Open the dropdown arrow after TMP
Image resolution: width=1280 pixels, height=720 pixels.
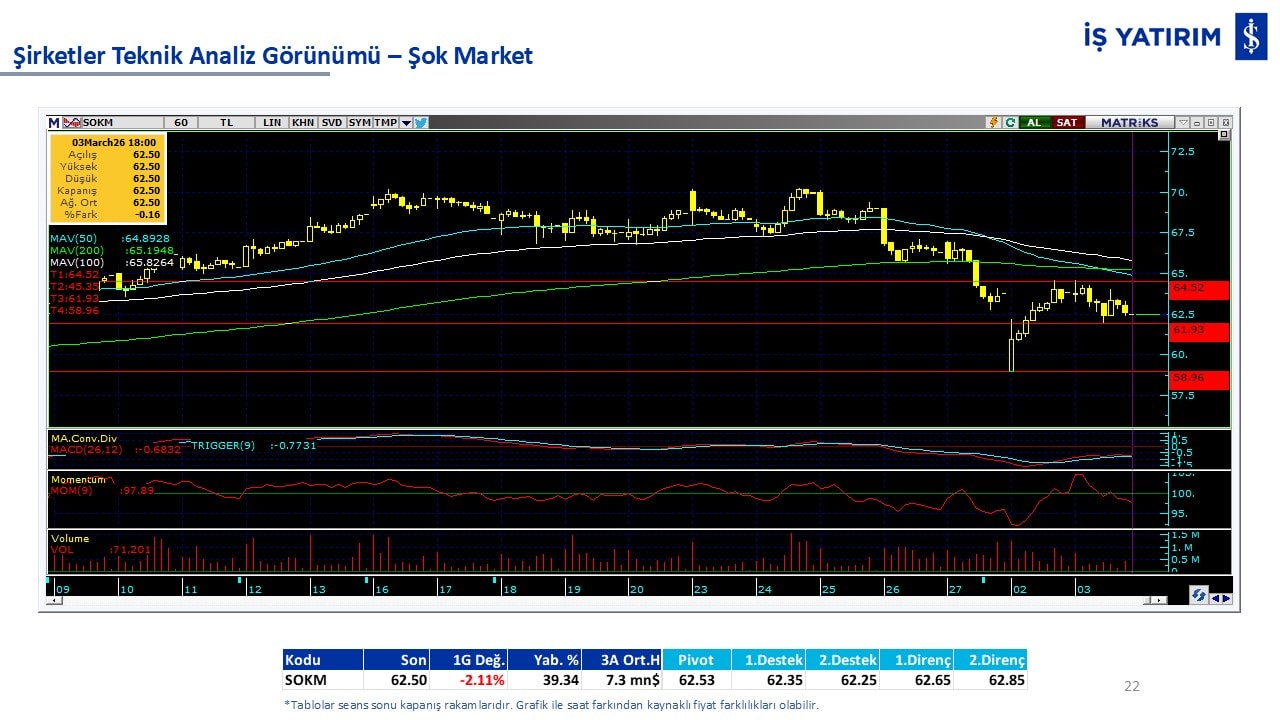click(x=406, y=122)
